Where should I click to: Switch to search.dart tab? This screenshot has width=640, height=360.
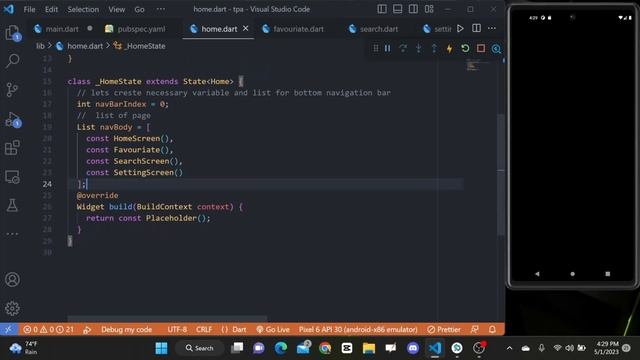click(379, 29)
